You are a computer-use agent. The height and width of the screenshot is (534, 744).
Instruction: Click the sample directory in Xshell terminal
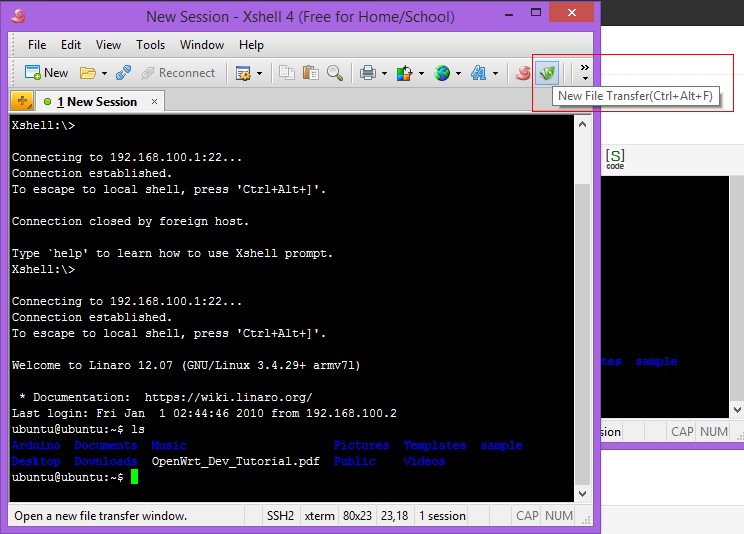[x=502, y=445]
